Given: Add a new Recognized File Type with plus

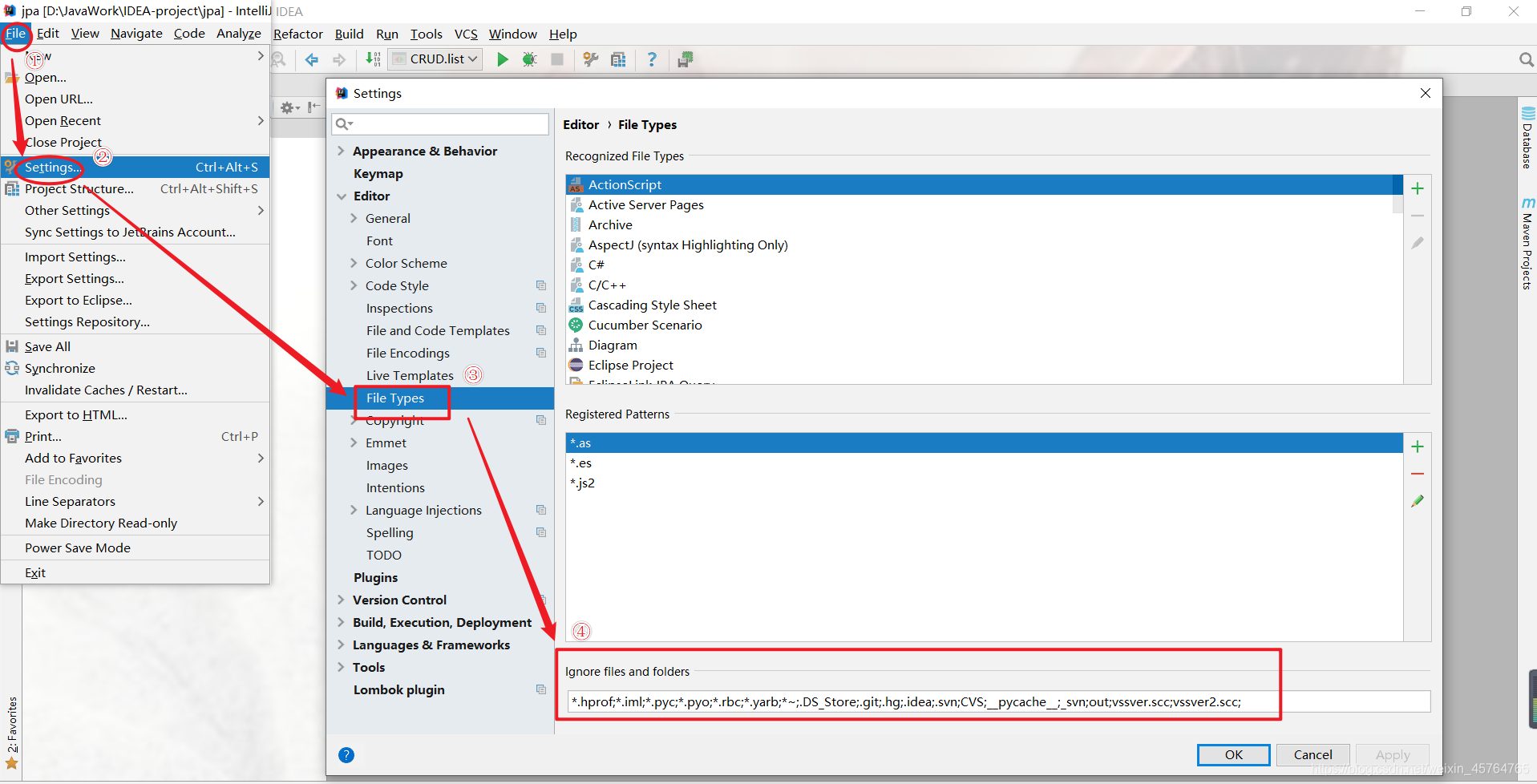Looking at the screenshot, I should 1418,188.
